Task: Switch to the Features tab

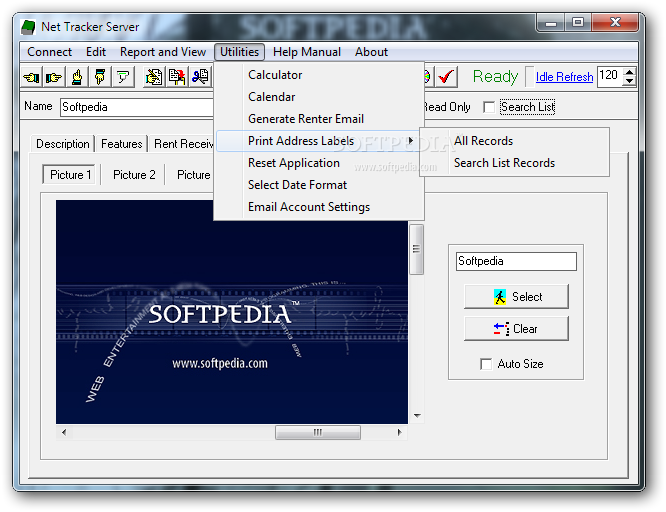Action: point(121,144)
